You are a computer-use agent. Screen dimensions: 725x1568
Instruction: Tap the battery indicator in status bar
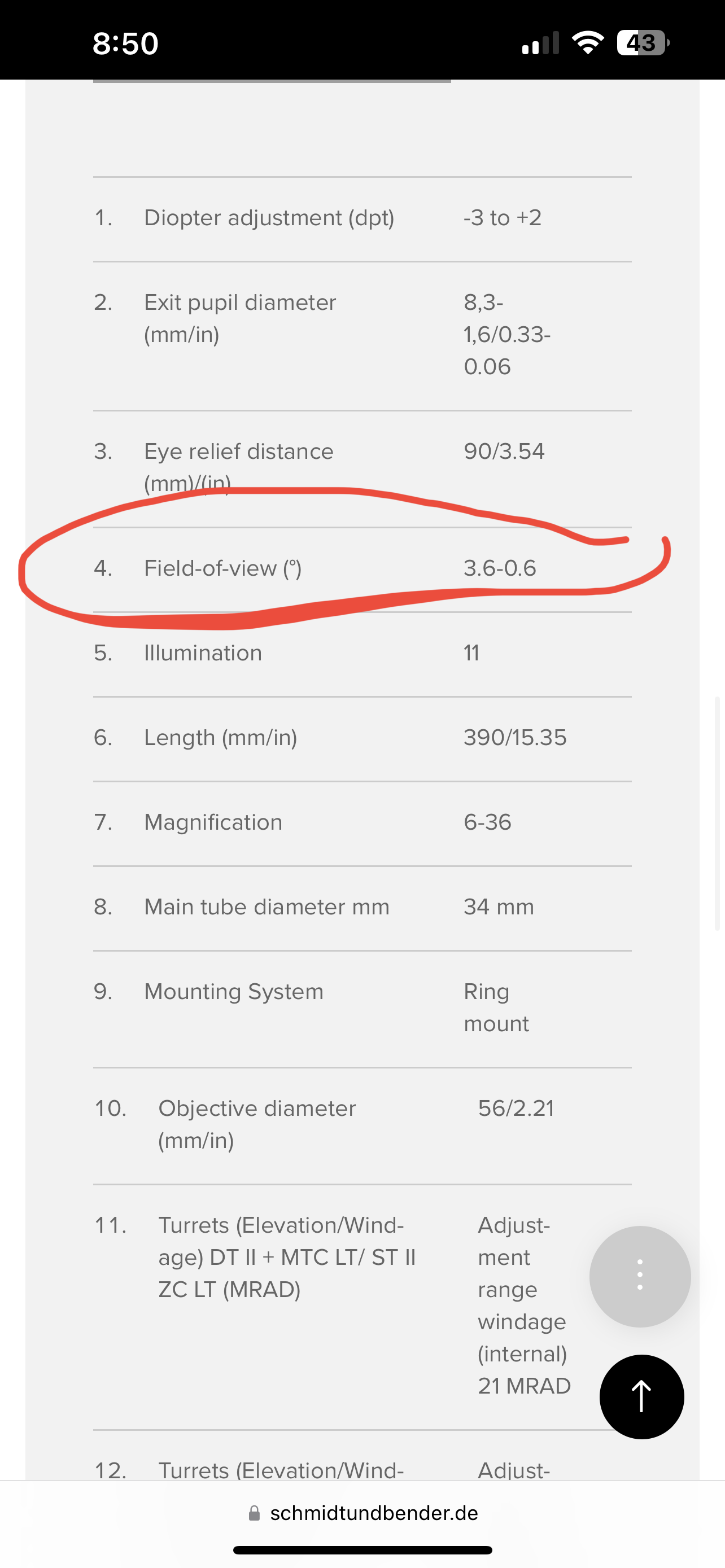click(x=643, y=43)
